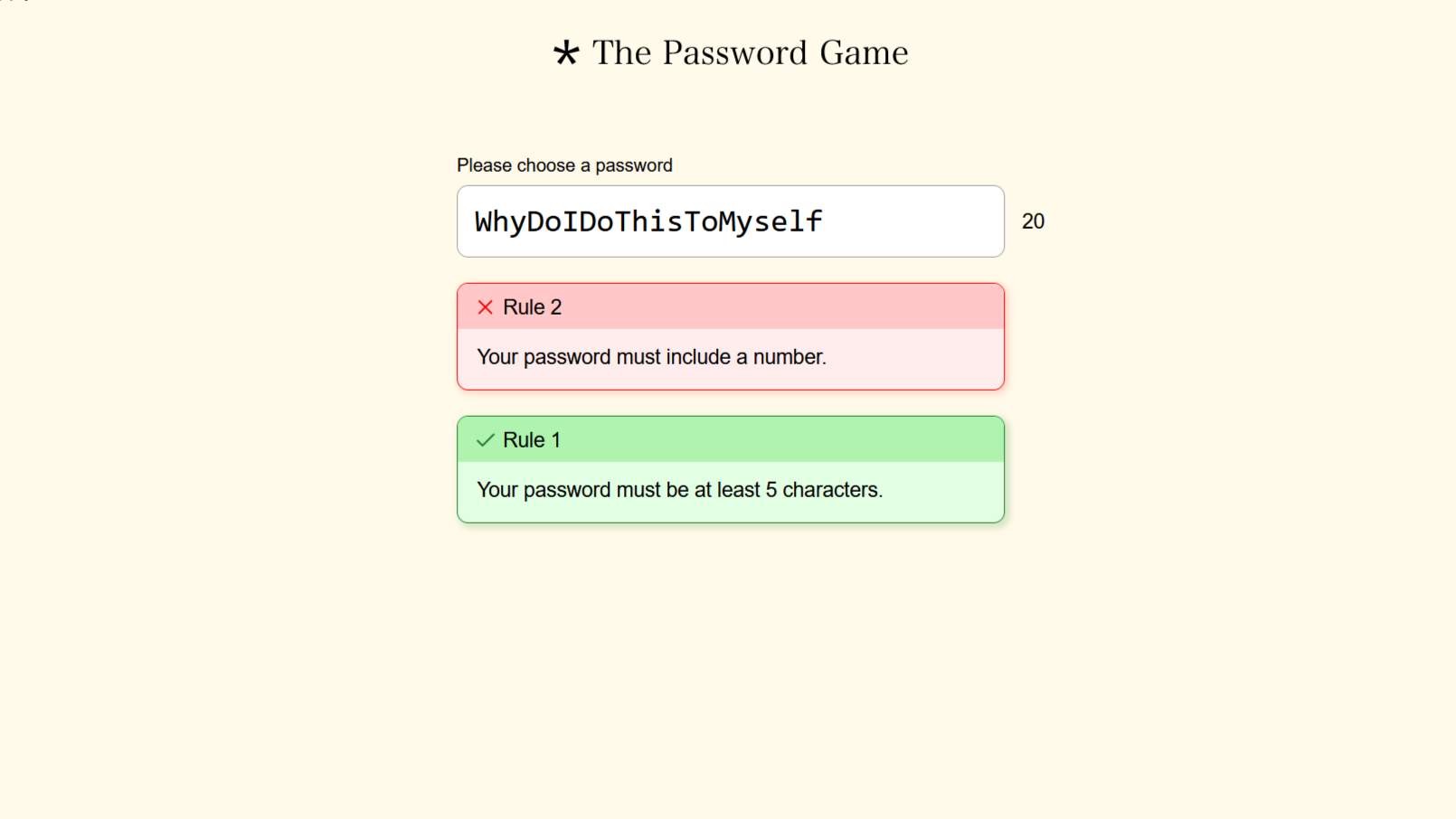Click the "Rule 2" heading label
Image resolution: width=1456 pixels, height=819 pixels.
click(x=532, y=307)
